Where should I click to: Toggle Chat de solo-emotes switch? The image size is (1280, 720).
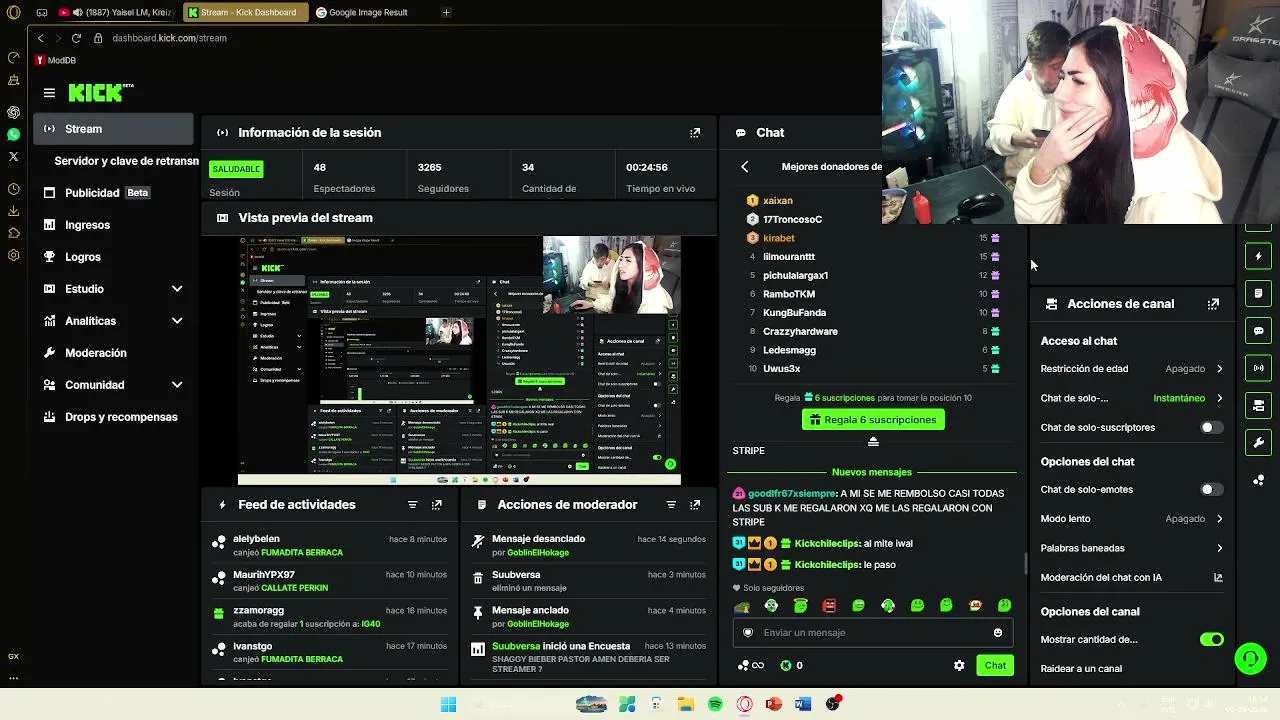pyautogui.click(x=1211, y=490)
